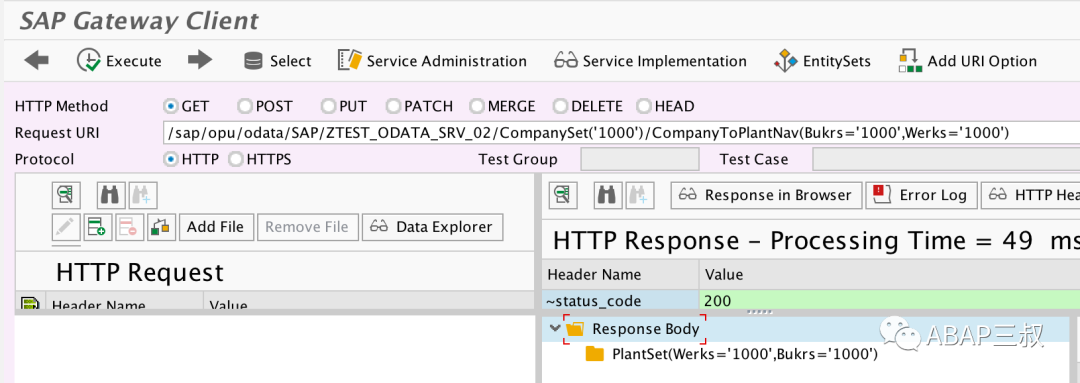This screenshot has height=383, width=1080.
Task: Click the forward arrow icon
Action: pyautogui.click(x=200, y=61)
